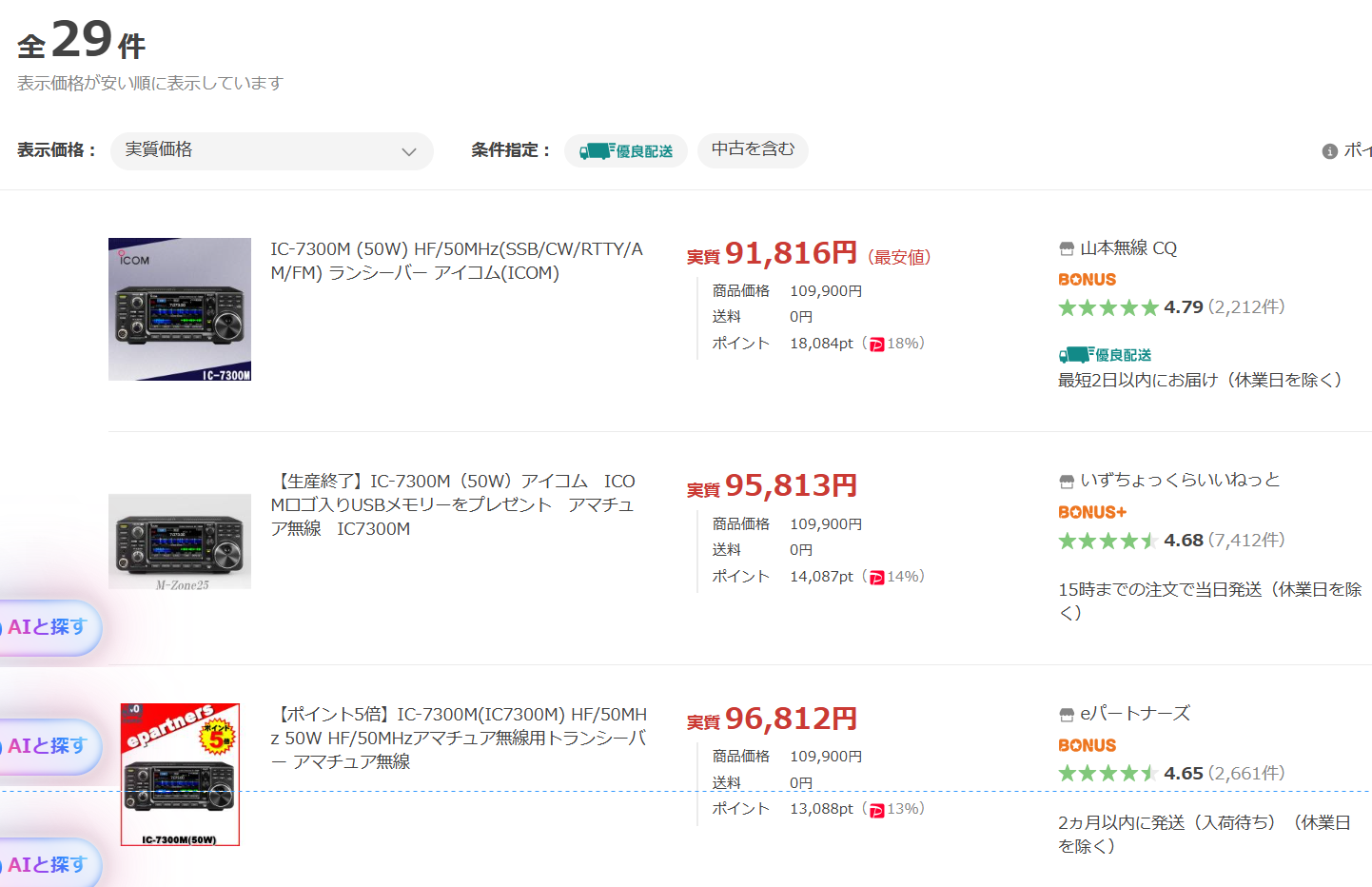1372x887 pixels.
Task: Open the epartners IC-7300M product image
Action: click(180, 775)
